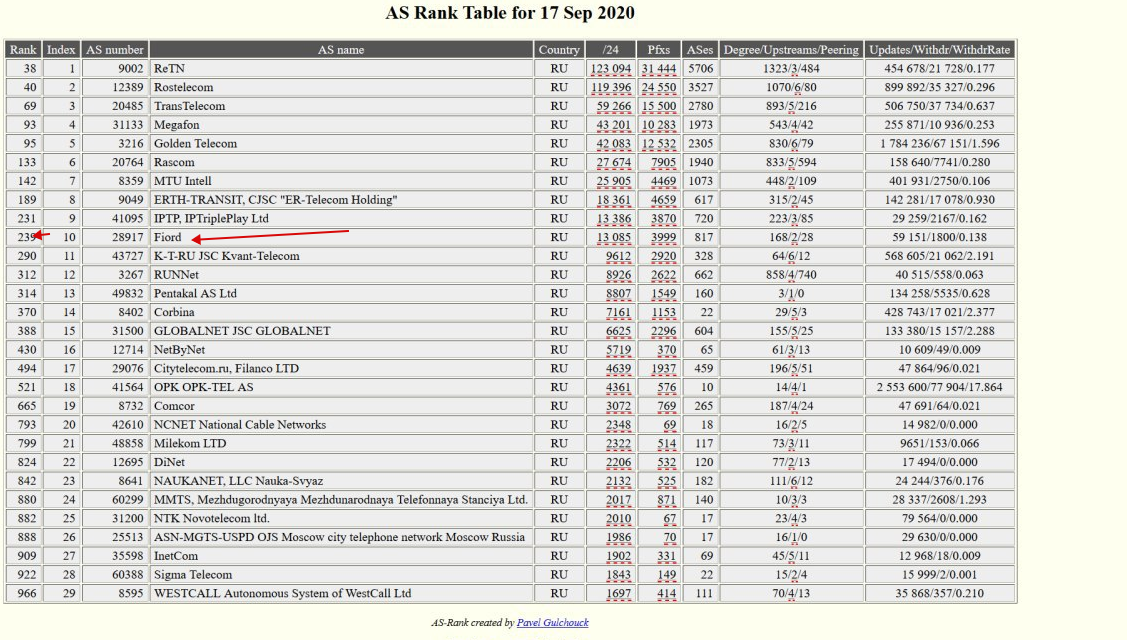Click the /24 value 59 266

614,106
